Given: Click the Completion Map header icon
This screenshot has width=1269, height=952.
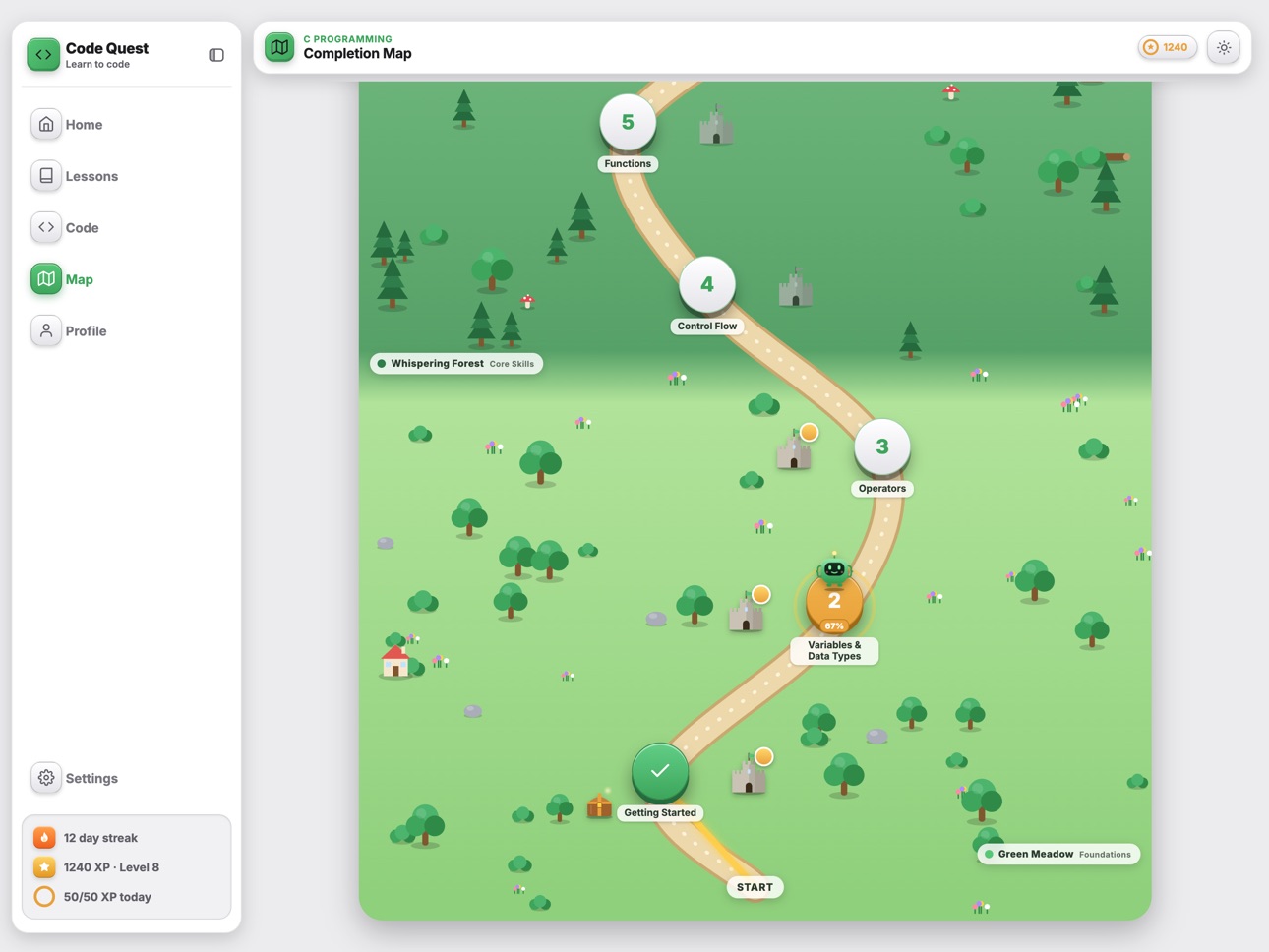Looking at the screenshot, I should click(279, 47).
